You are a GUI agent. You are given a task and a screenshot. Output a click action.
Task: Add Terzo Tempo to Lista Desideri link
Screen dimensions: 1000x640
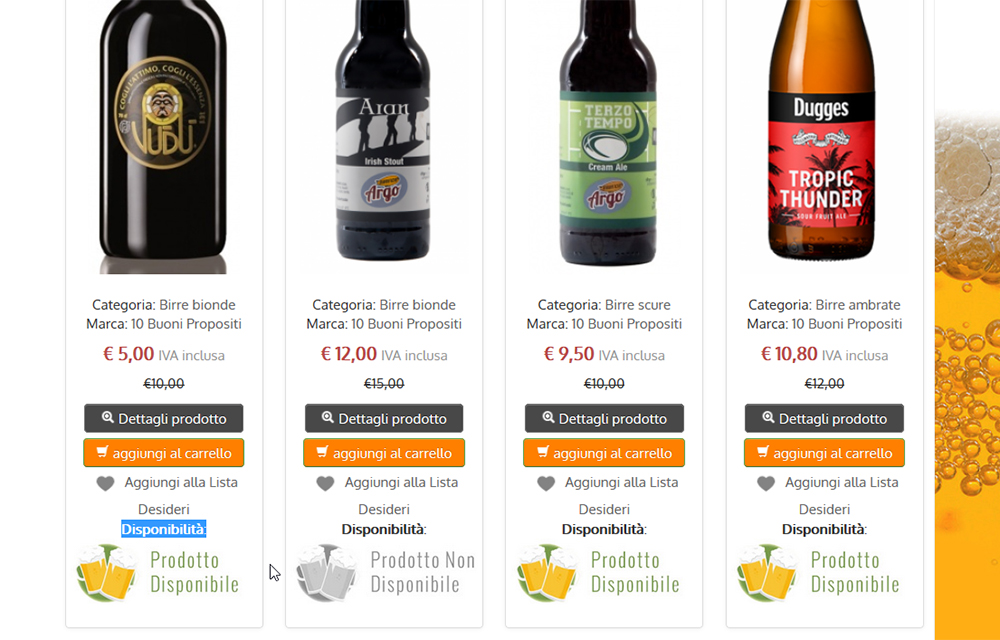pyautogui.click(x=608, y=495)
